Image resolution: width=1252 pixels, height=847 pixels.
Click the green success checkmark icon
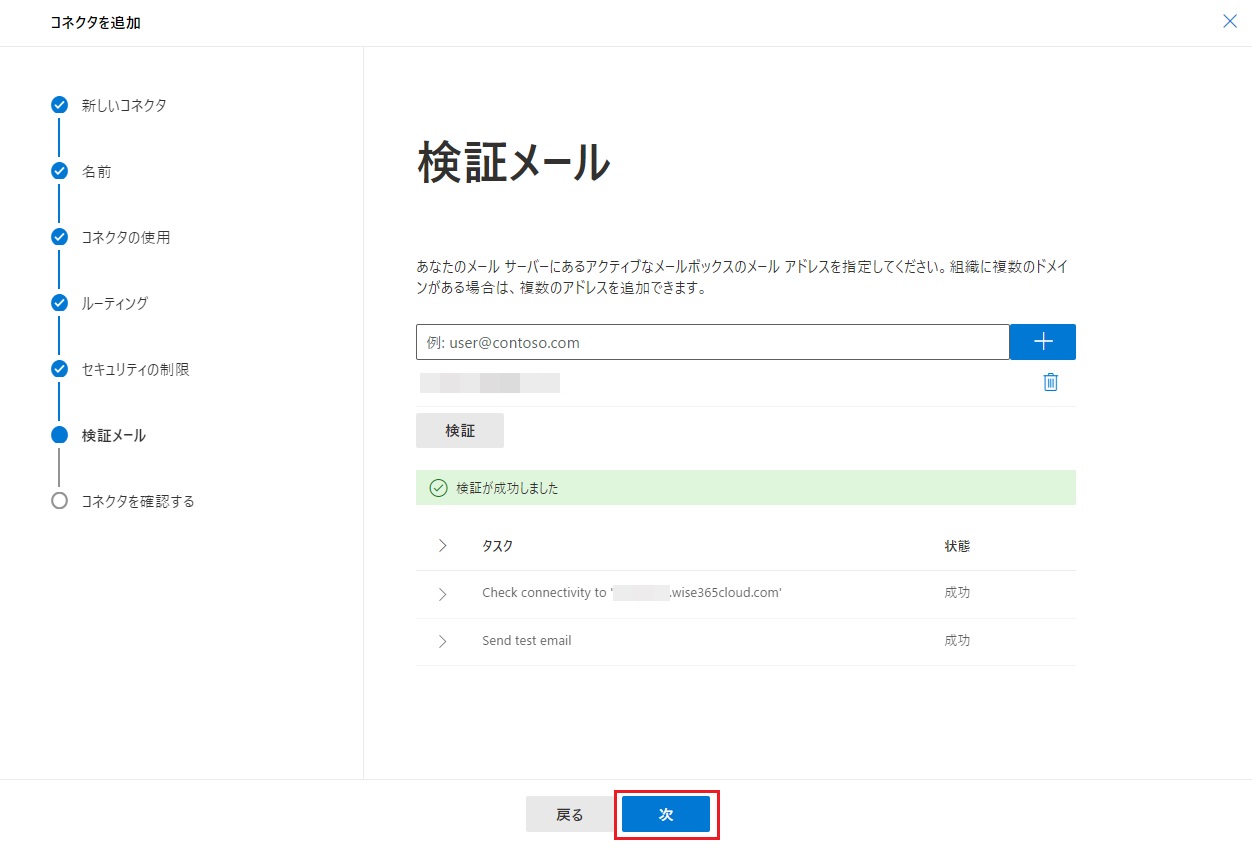438,488
